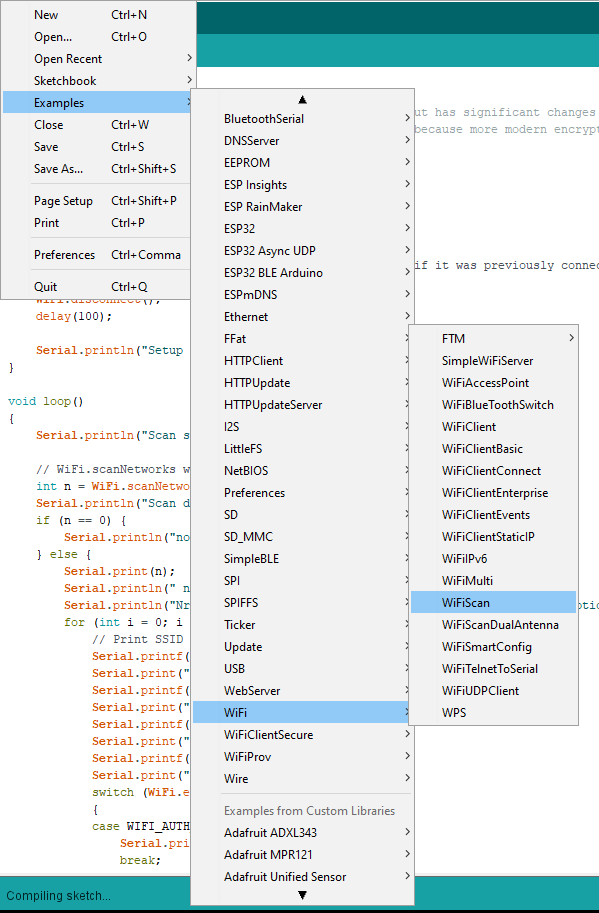Open Adafruit ADXL343 examples
This screenshot has width=599, height=913.
[x=302, y=833]
